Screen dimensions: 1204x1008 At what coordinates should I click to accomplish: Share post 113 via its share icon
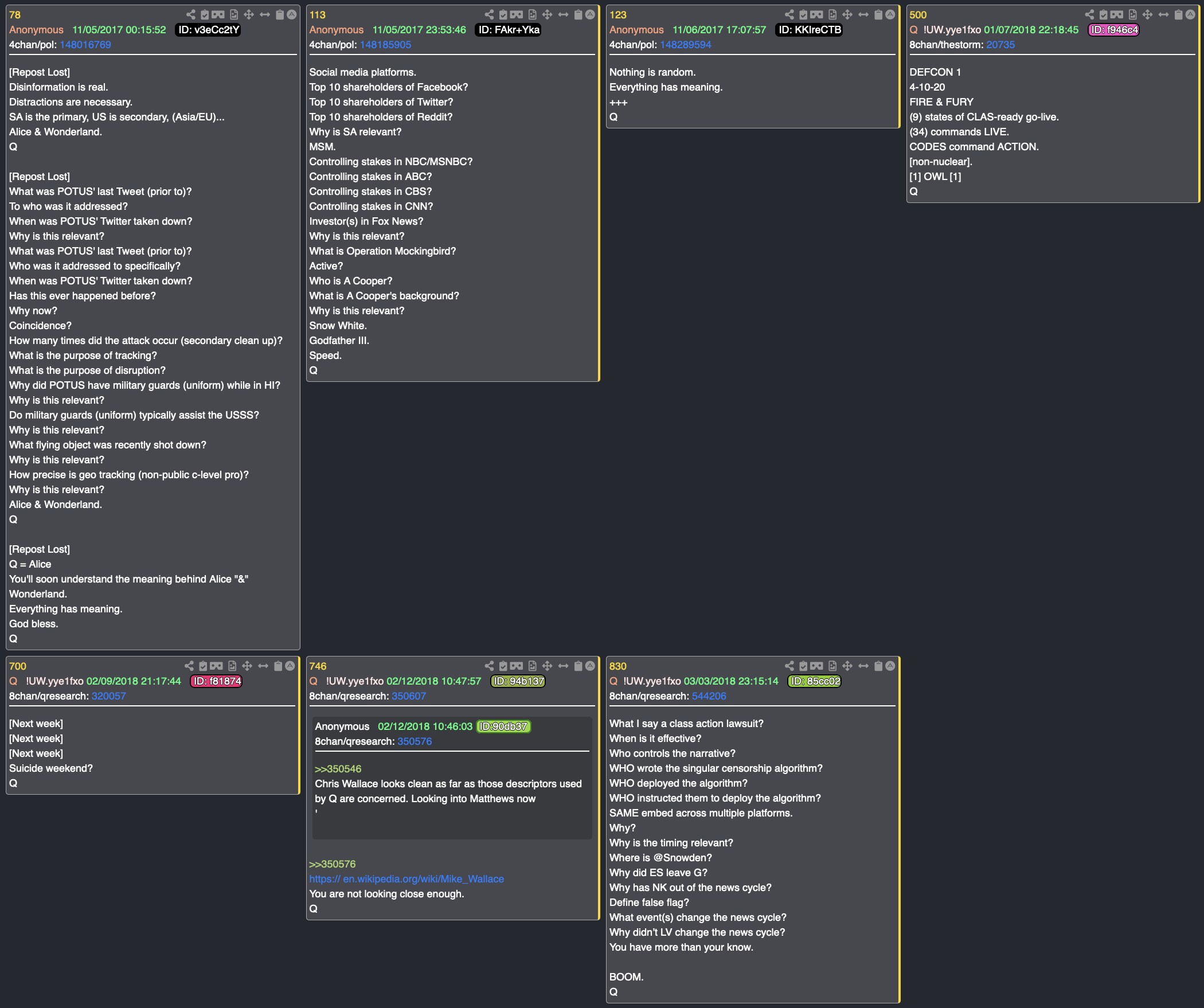point(489,14)
